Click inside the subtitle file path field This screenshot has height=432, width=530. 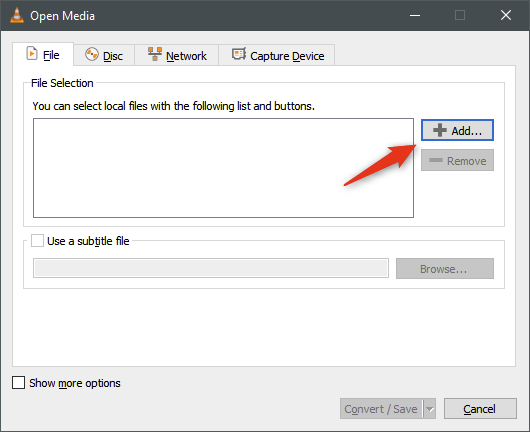pyautogui.click(x=211, y=268)
